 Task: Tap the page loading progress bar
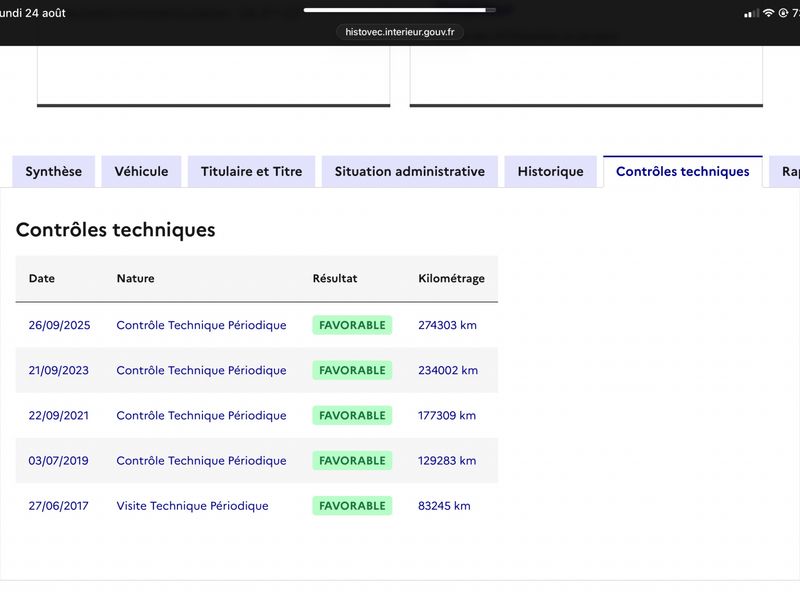click(399, 10)
